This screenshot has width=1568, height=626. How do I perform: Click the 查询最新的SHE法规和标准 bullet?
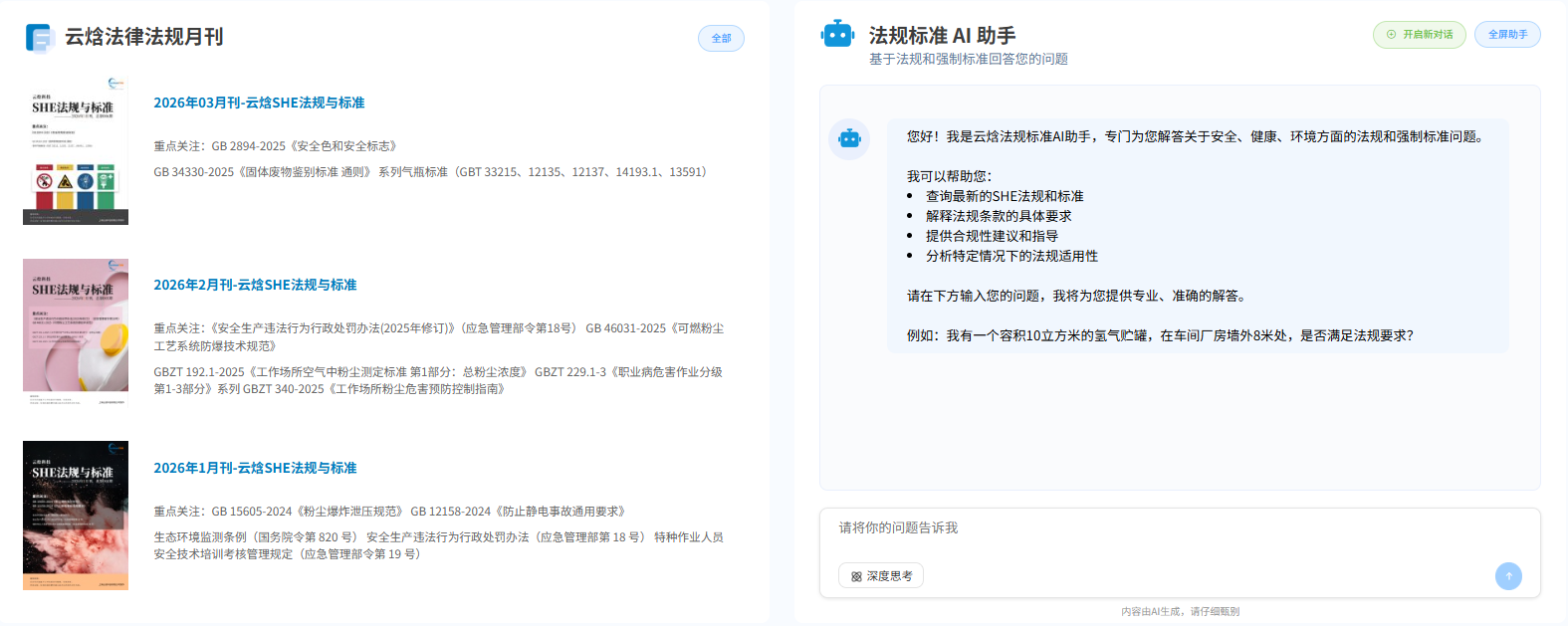tap(1005, 196)
